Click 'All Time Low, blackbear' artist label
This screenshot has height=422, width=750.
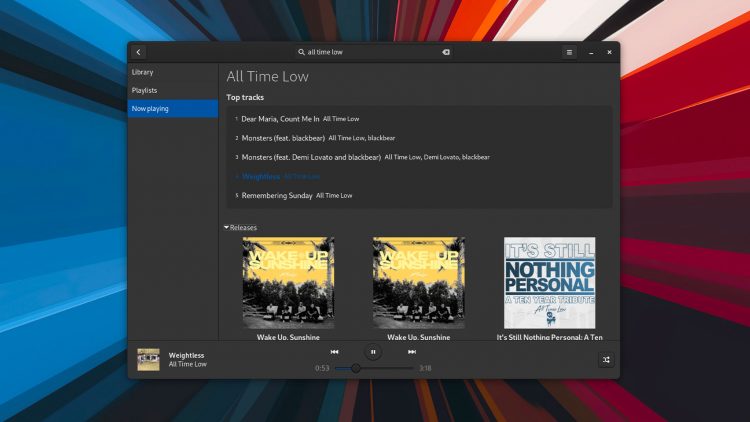pos(362,138)
